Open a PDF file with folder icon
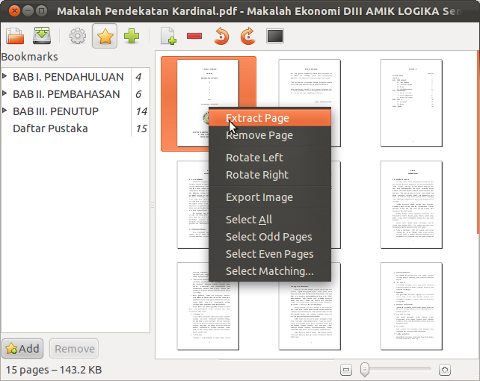This screenshot has height=381, width=480. pos(15,36)
